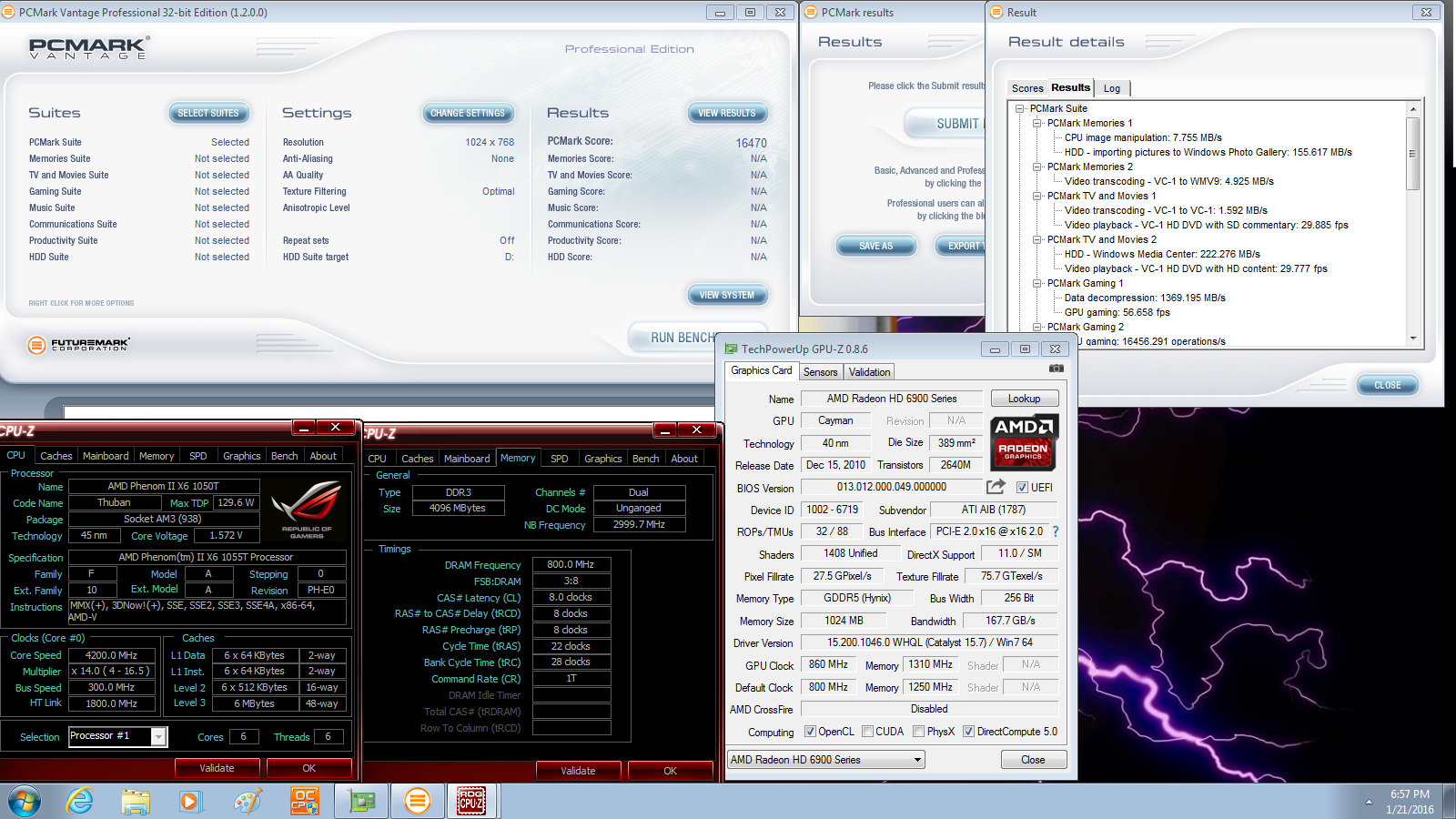Click the GPU-Z screenshot camera icon
Image resolution: width=1456 pixels, height=819 pixels.
pyautogui.click(x=1056, y=369)
